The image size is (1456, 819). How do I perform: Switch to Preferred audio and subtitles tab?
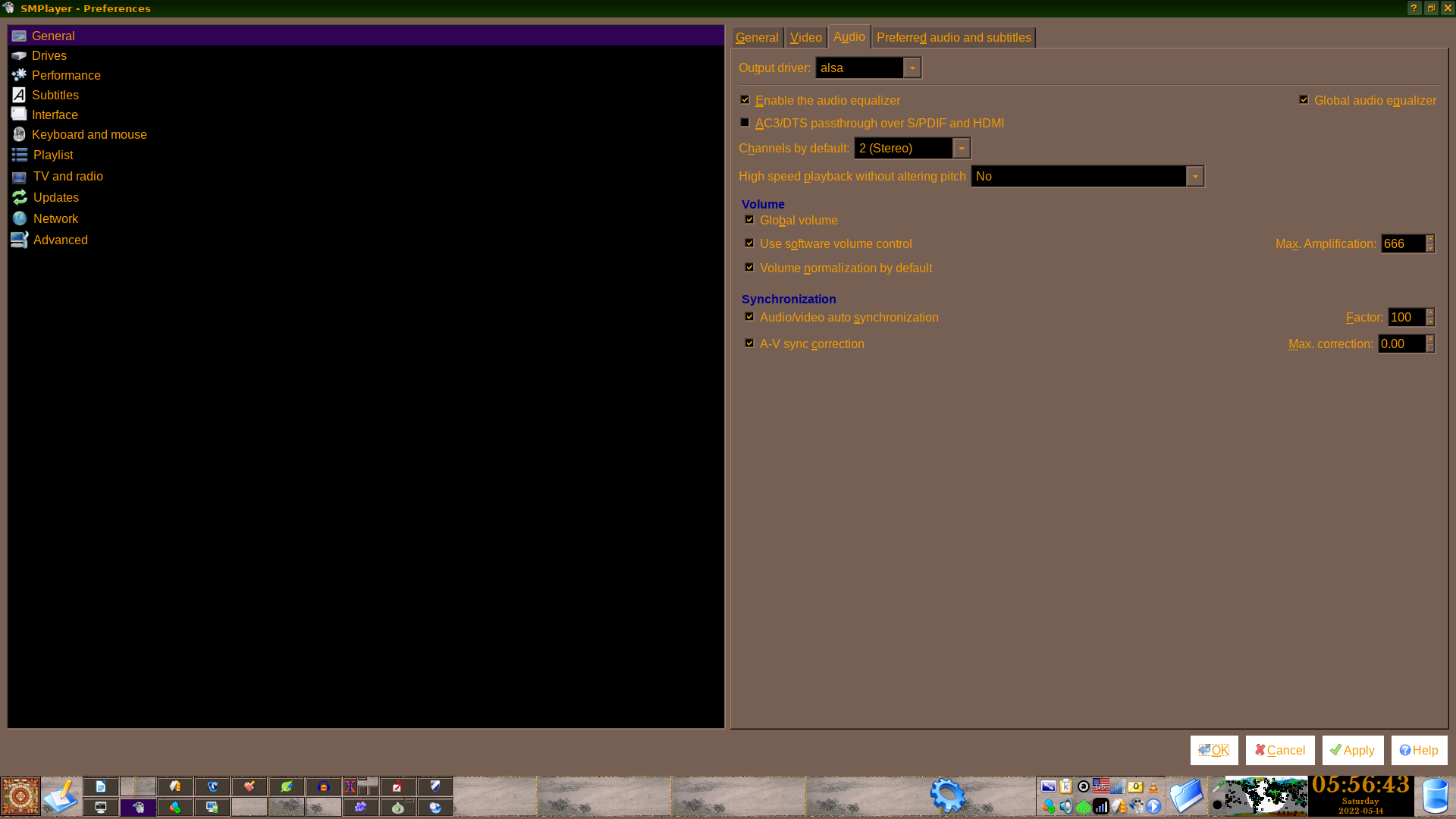tap(953, 37)
